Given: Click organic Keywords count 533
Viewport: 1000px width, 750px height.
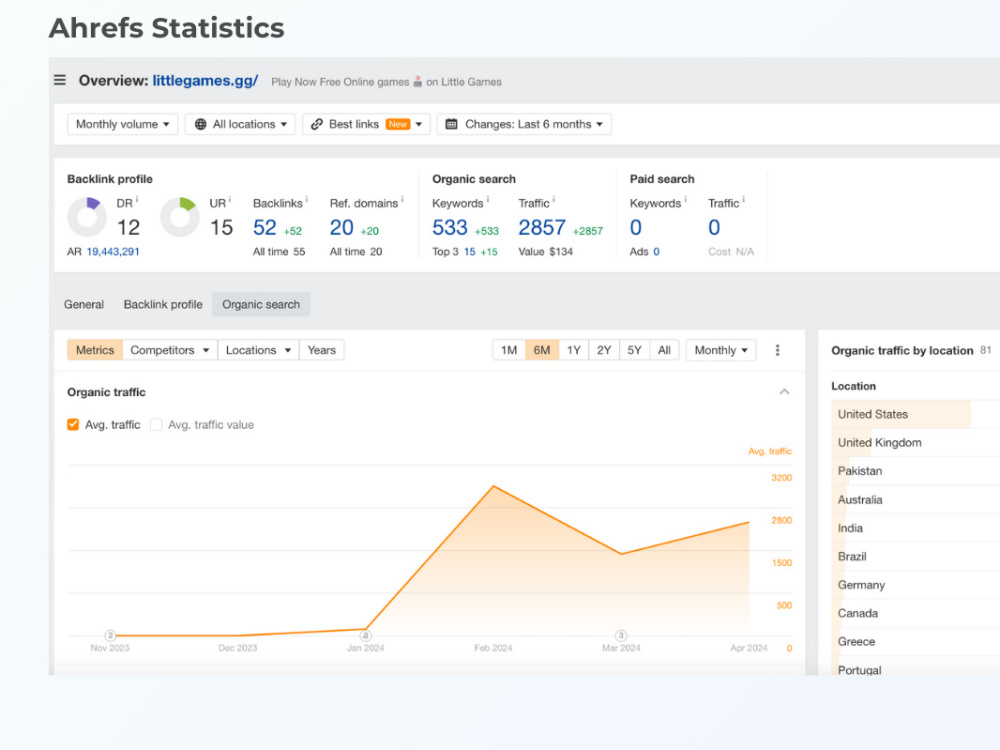Looking at the screenshot, I should point(450,228).
